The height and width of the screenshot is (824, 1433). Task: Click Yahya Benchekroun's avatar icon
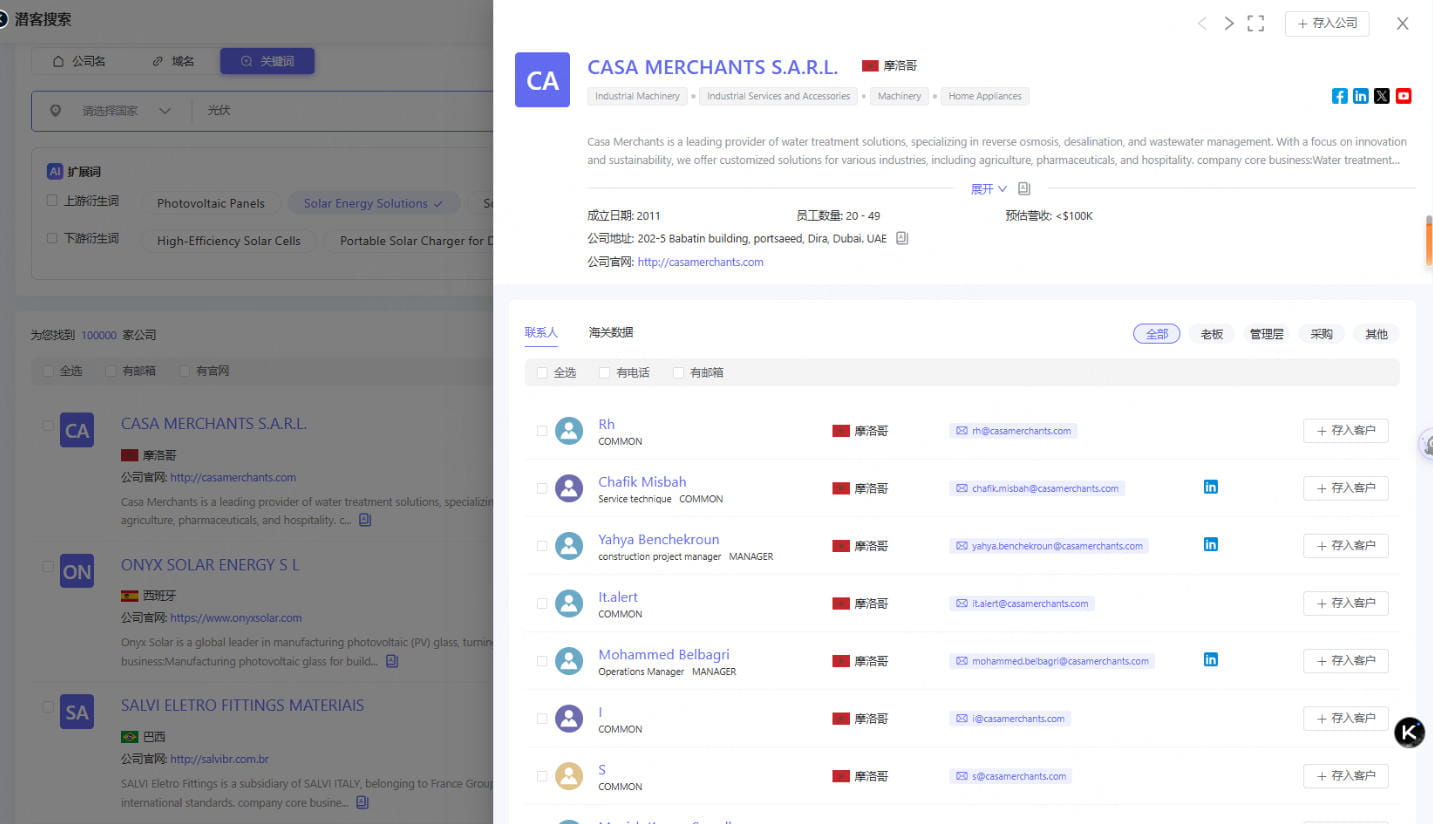click(x=569, y=546)
